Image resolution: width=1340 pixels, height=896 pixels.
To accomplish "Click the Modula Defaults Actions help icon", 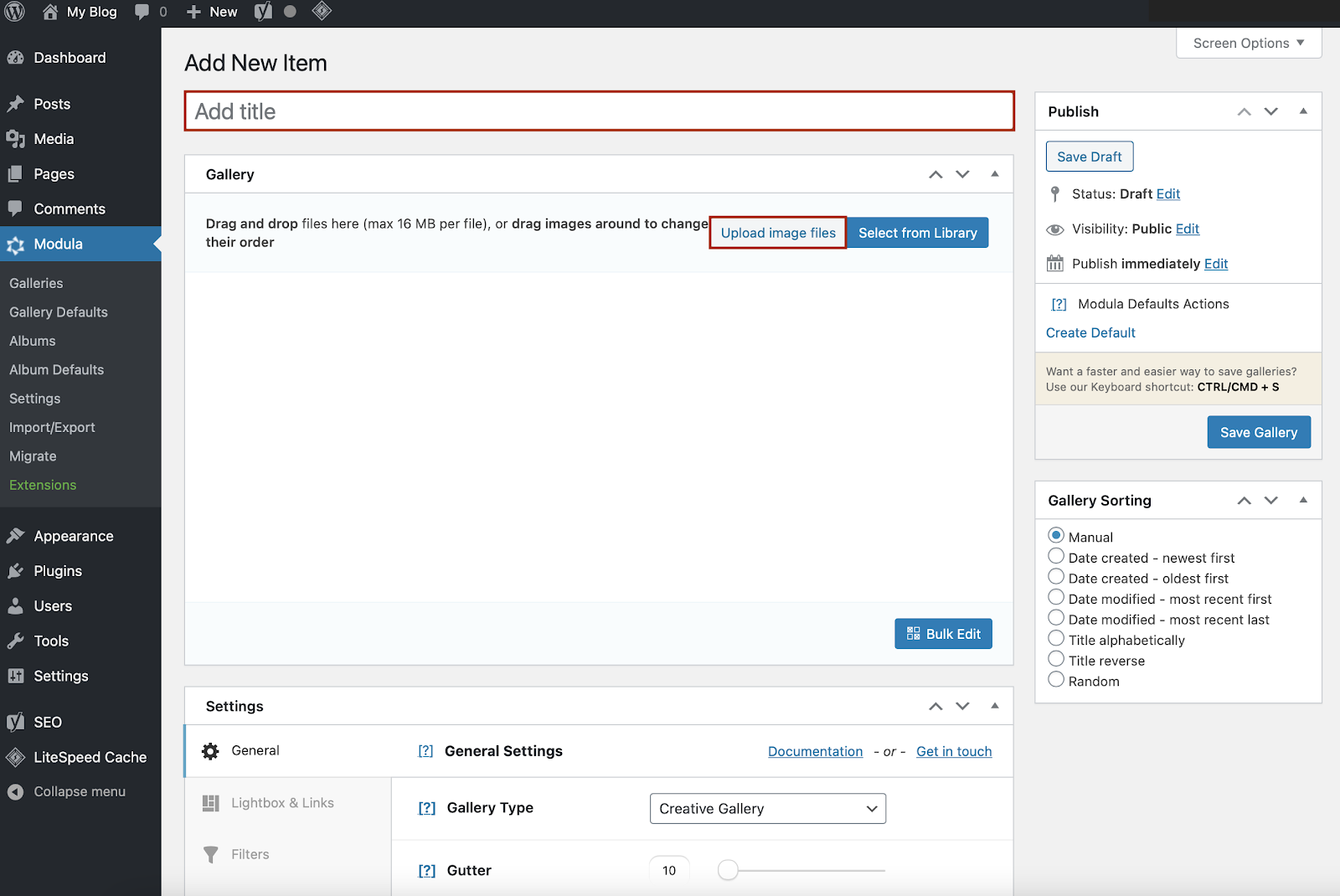I will coord(1059,304).
